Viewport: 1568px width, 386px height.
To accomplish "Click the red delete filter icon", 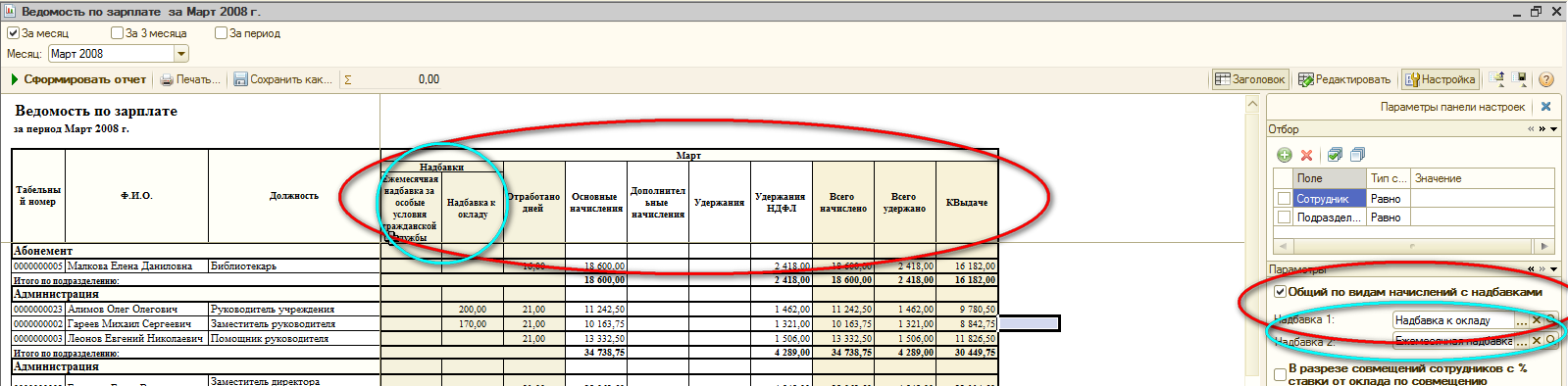I will [x=1306, y=155].
